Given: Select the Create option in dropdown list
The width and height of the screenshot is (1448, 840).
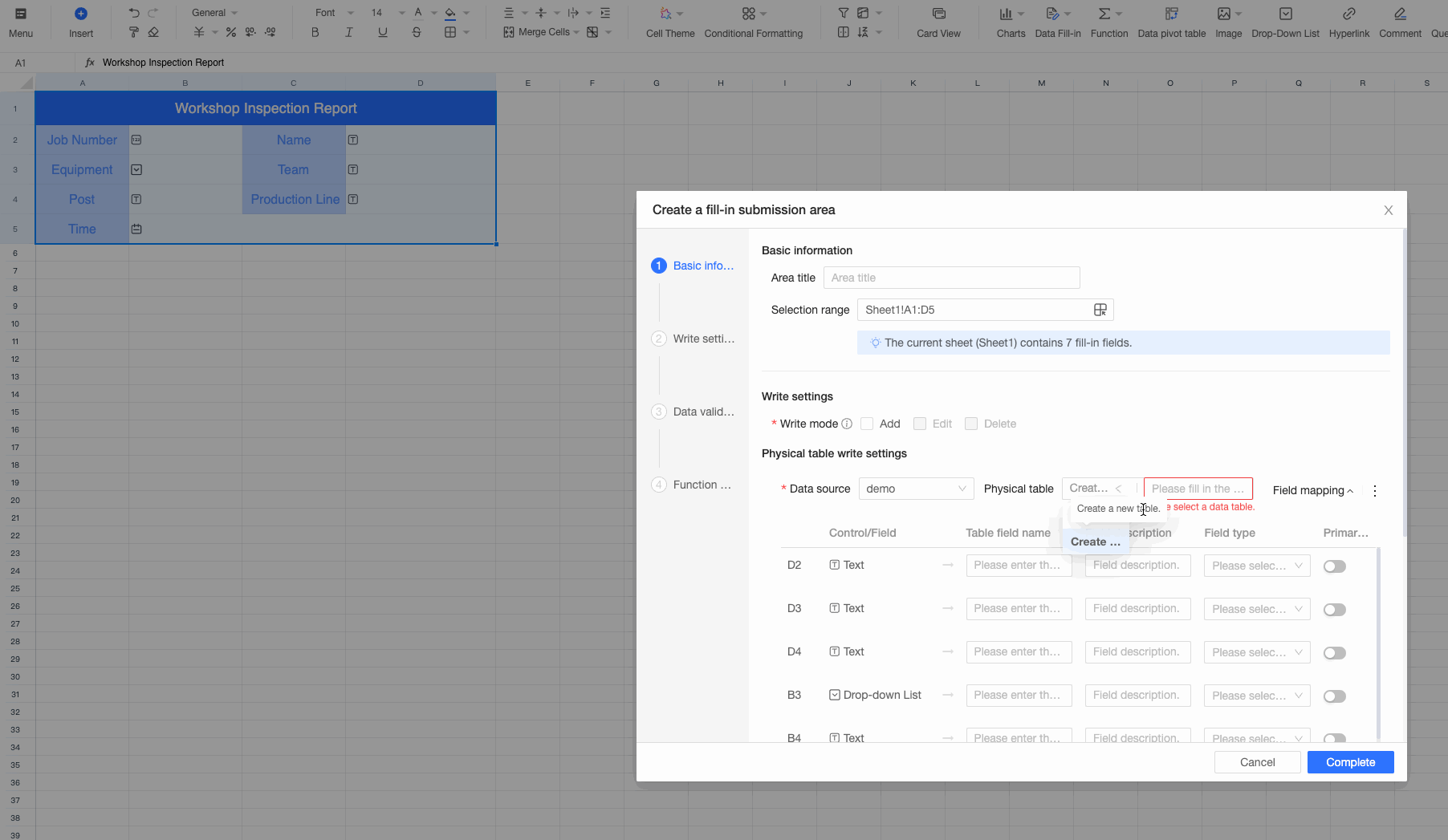Looking at the screenshot, I should point(1095,542).
